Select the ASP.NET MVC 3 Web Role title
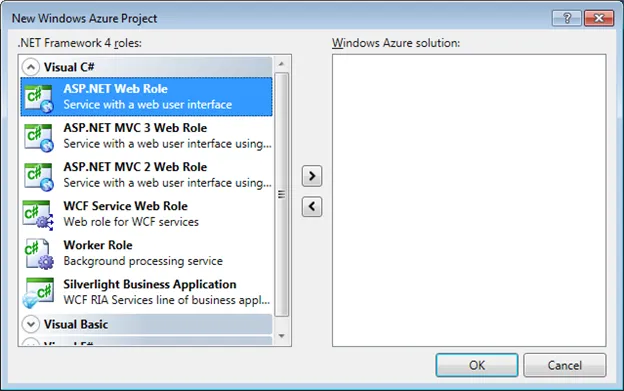The width and height of the screenshot is (624, 391). click(x=135, y=128)
